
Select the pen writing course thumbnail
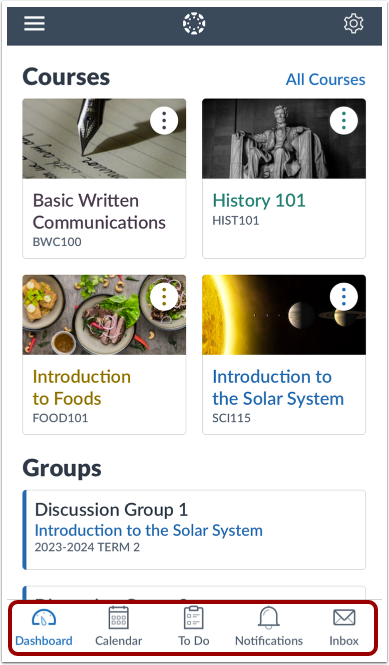[x=104, y=138]
